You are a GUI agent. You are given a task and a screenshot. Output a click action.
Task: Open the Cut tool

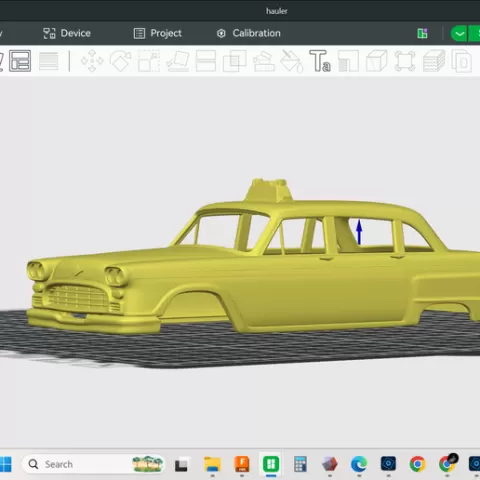[x=206, y=61]
